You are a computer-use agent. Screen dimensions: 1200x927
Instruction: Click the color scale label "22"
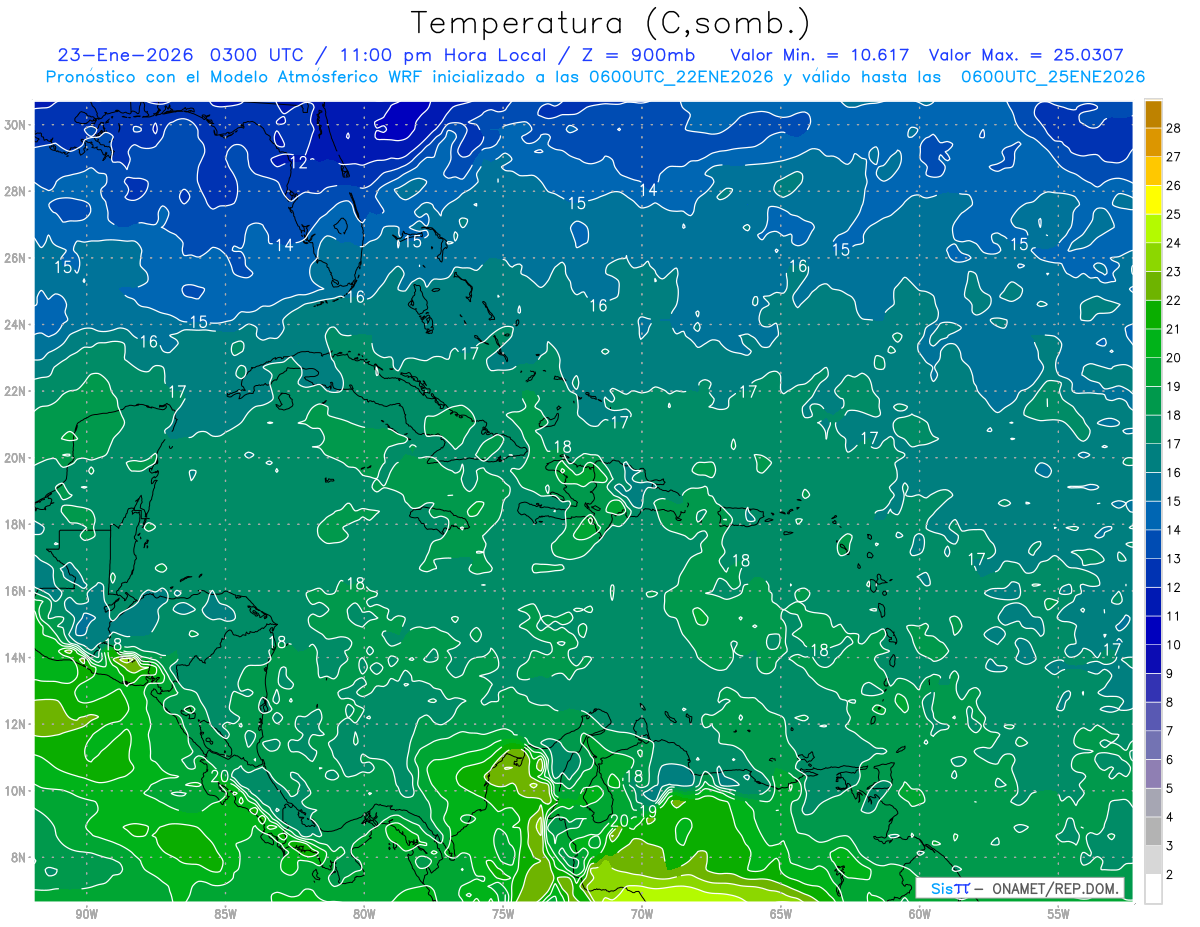click(1174, 300)
